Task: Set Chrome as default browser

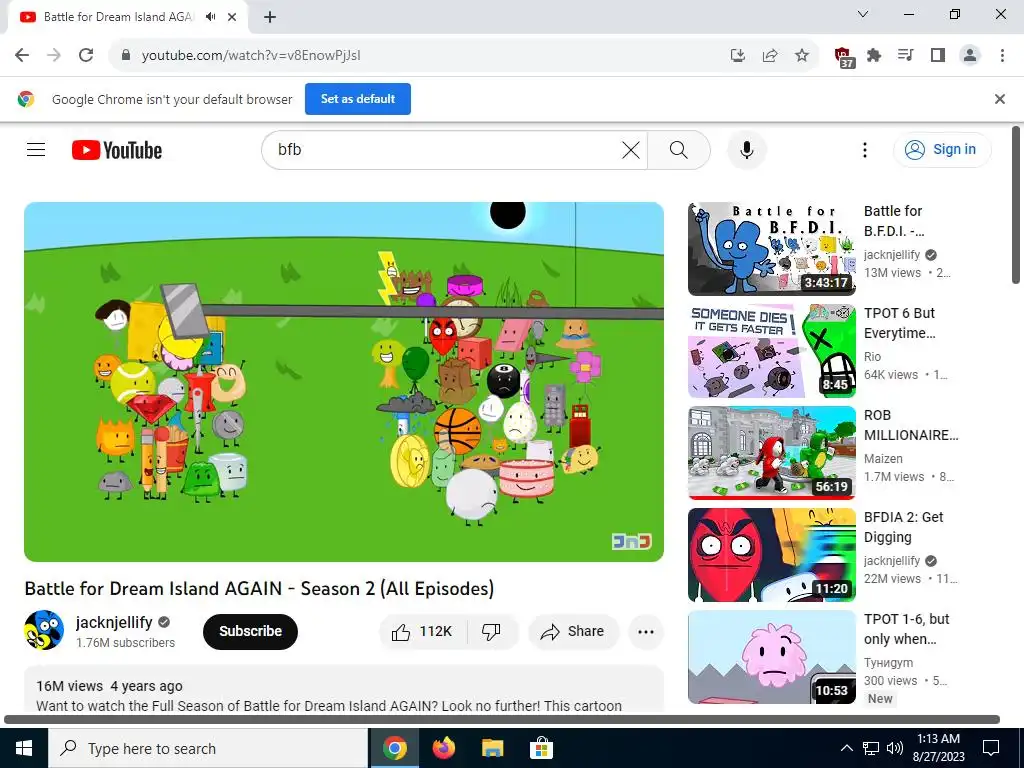Action: pos(358,99)
